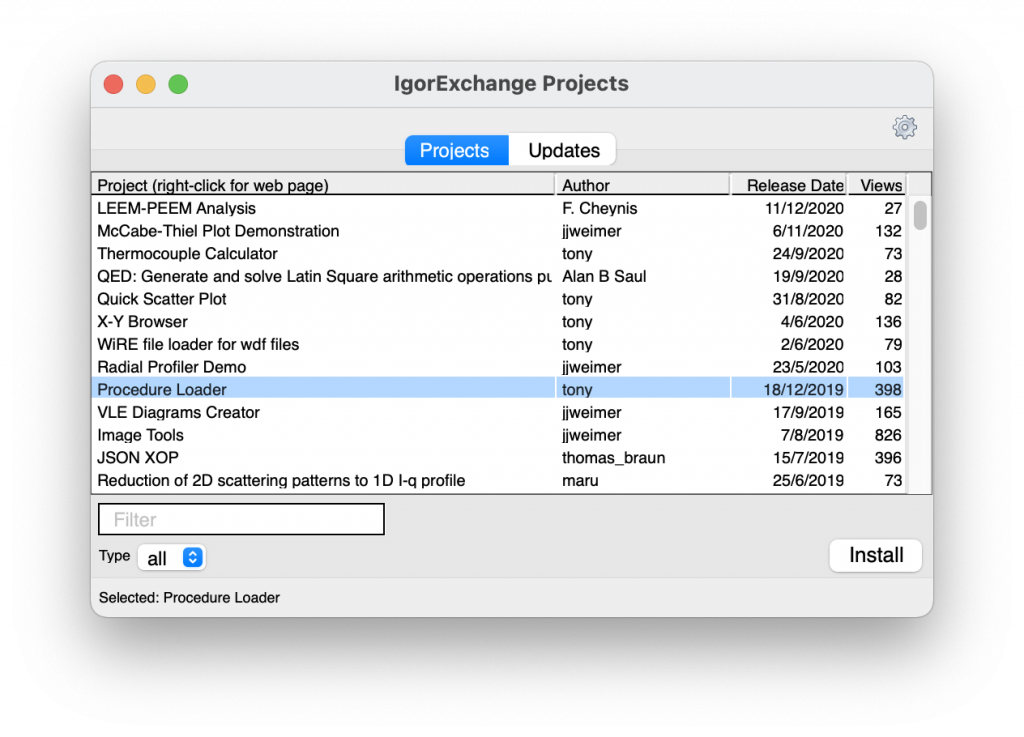Image resolution: width=1024 pixels, height=737 pixels.
Task: Click views value 28
Action: (893, 276)
